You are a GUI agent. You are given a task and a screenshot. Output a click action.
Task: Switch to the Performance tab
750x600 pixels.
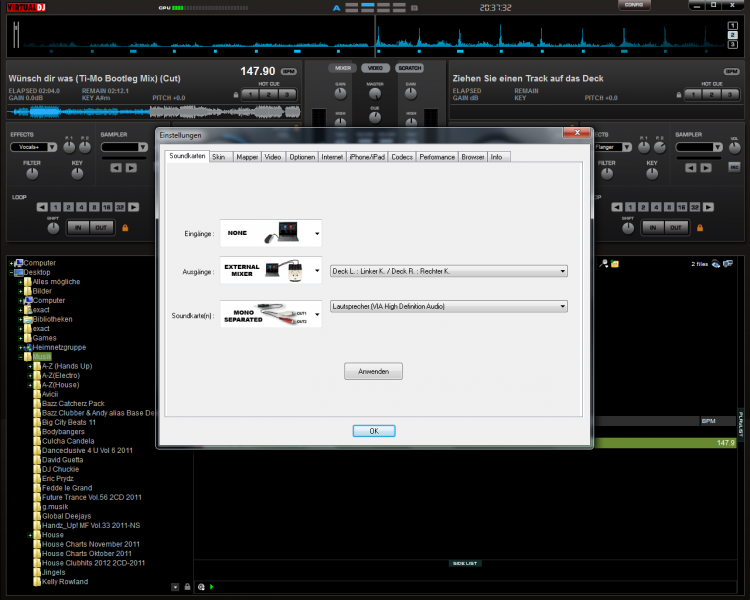(x=437, y=157)
